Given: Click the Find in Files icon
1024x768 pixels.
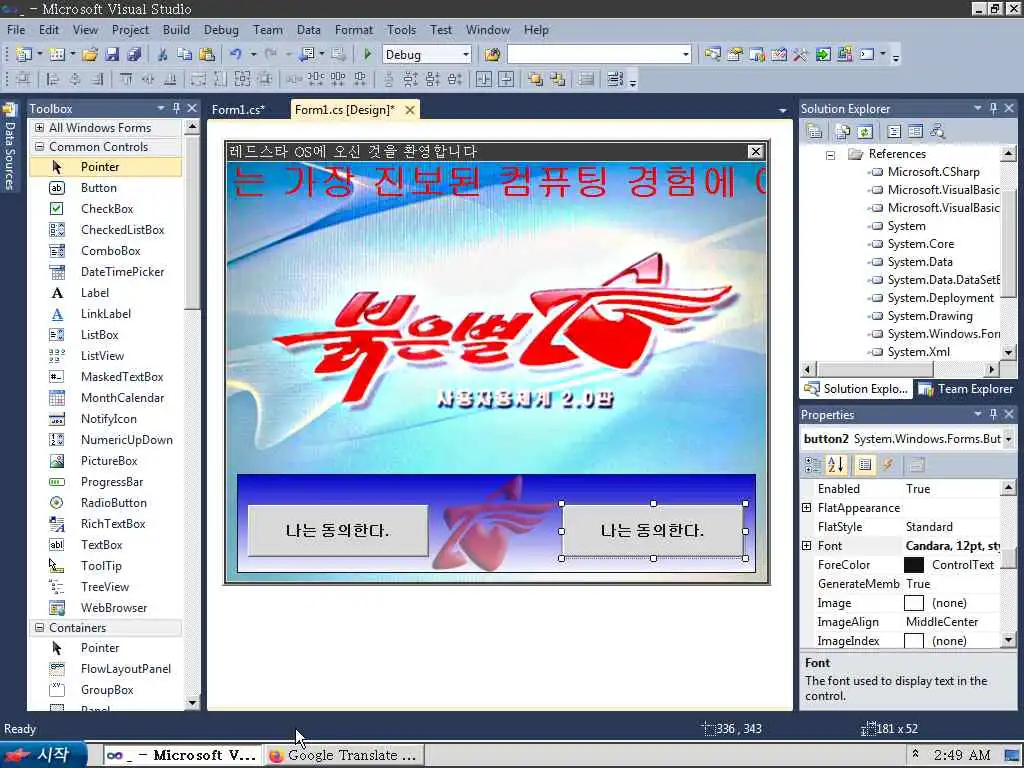Looking at the screenshot, I should click(492, 55).
